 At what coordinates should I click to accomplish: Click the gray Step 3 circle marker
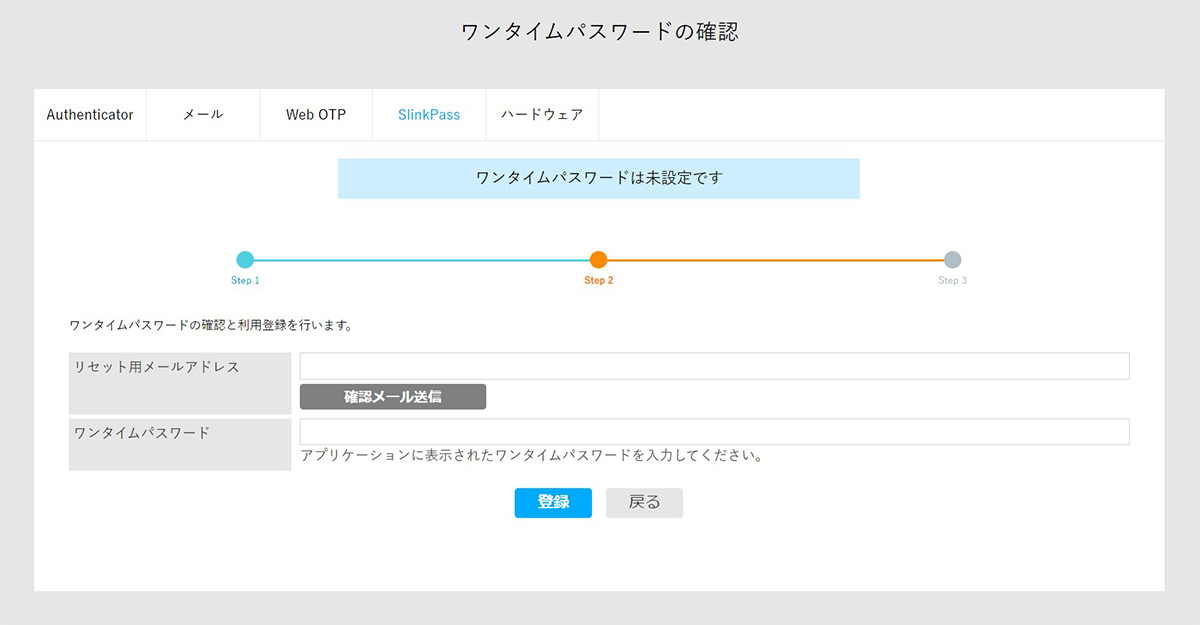tap(952, 260)
